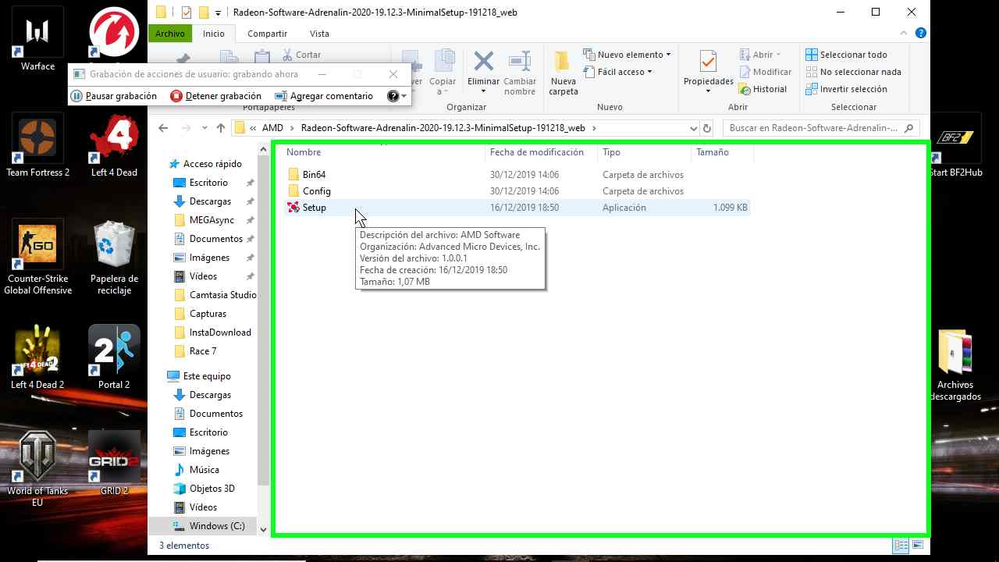The height and width of the screenshot is (562, 999).
Task: Open World of Tanks EU shortcut
Action: point(38,468)
